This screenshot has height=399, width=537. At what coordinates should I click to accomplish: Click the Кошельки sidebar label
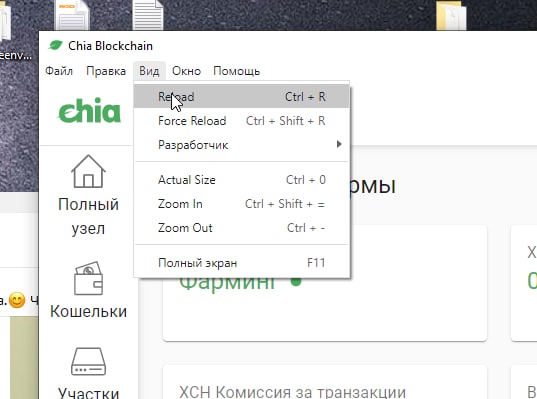88,311
